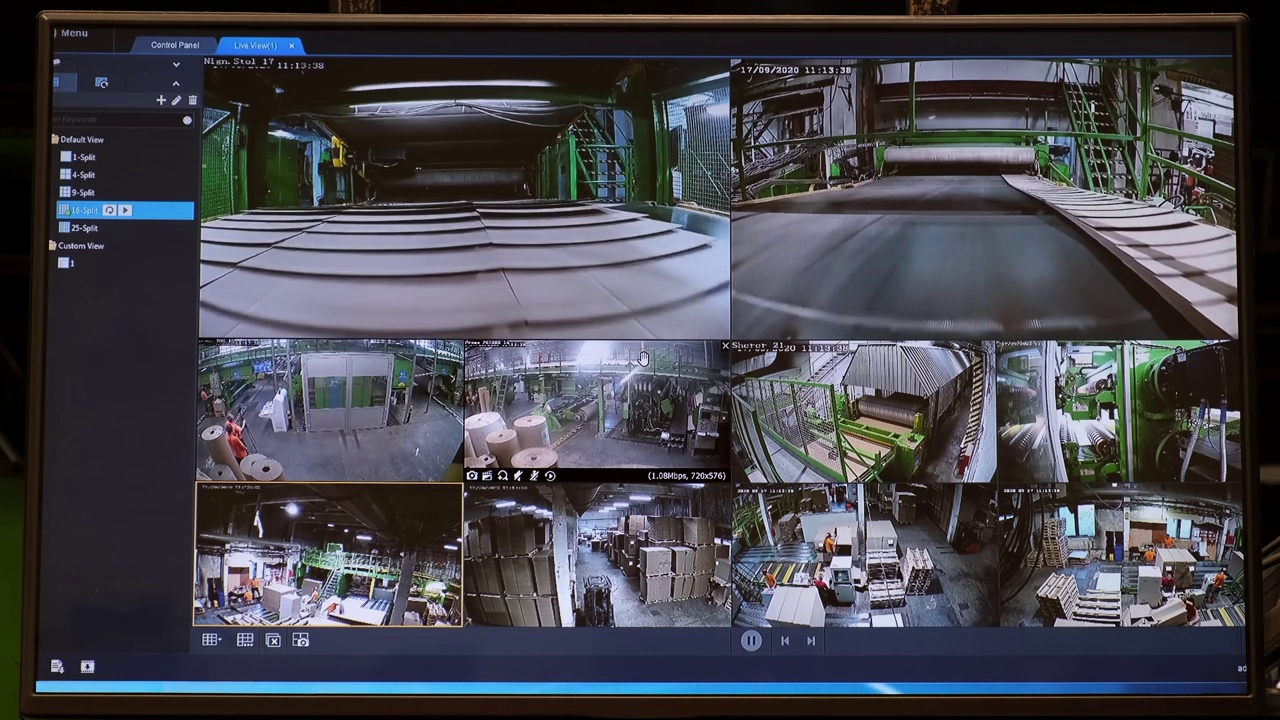Edit the selected view with the pencil icon

click(176, 100)
